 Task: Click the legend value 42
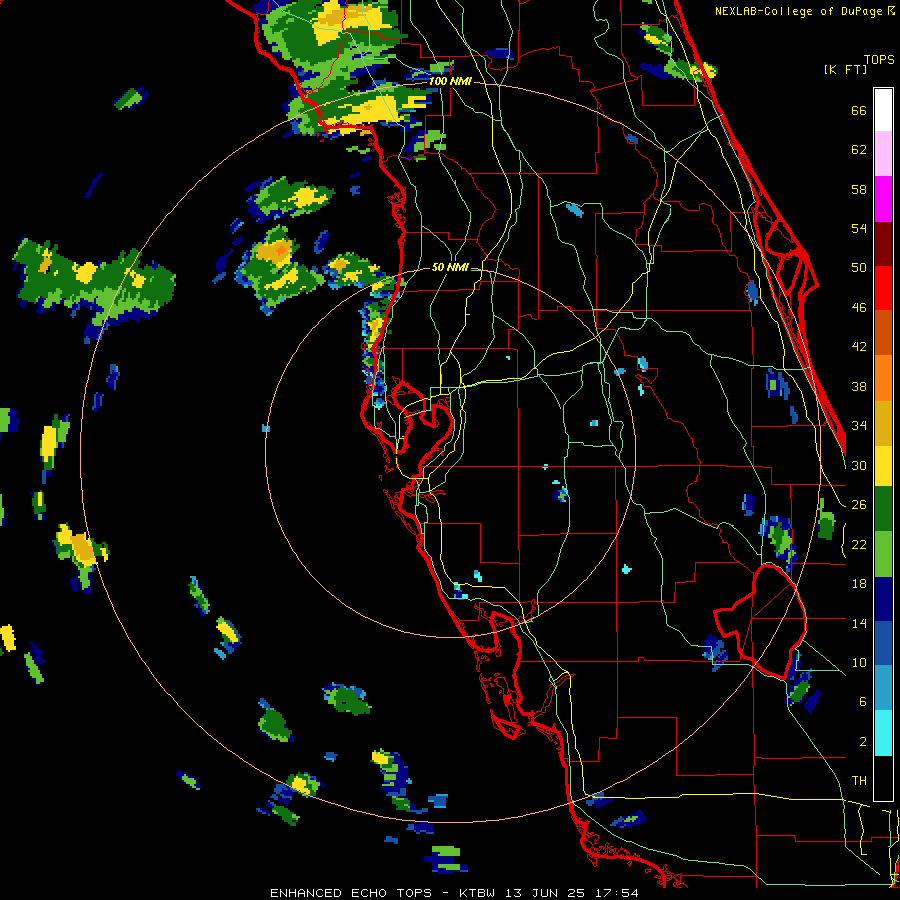pyautogui.click(x=859, y=347)
